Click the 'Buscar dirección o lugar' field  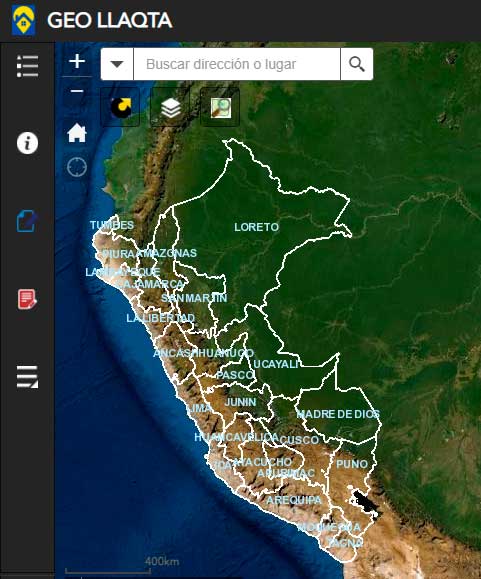(x=237, y=64)
